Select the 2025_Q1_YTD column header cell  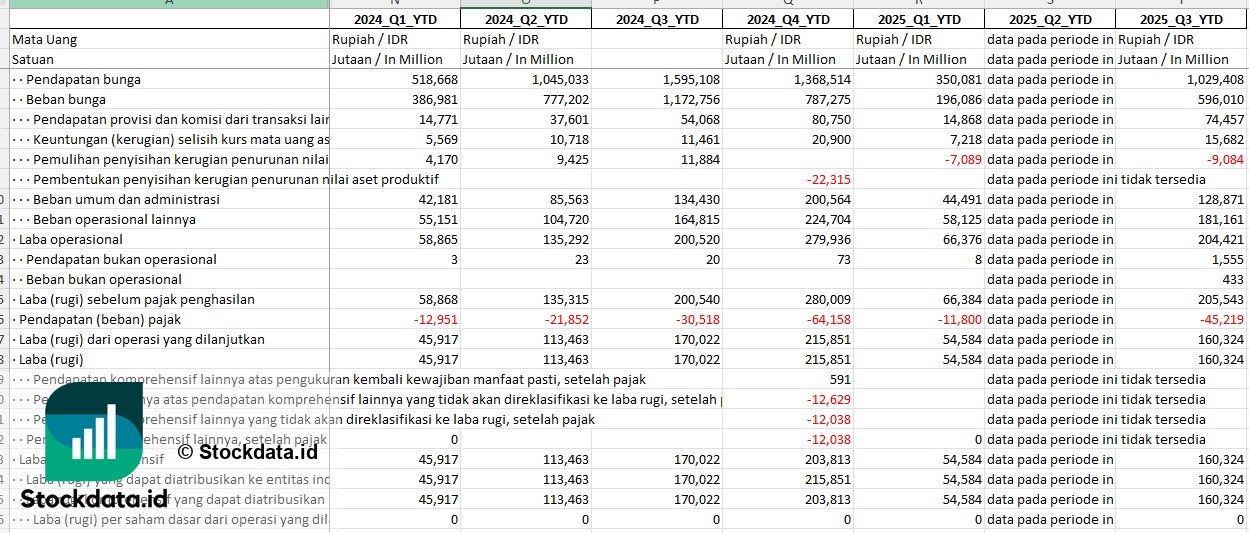[x=919, y=19]
